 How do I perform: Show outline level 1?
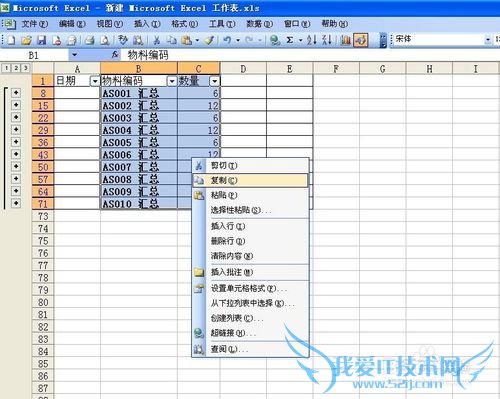[6, 68]
